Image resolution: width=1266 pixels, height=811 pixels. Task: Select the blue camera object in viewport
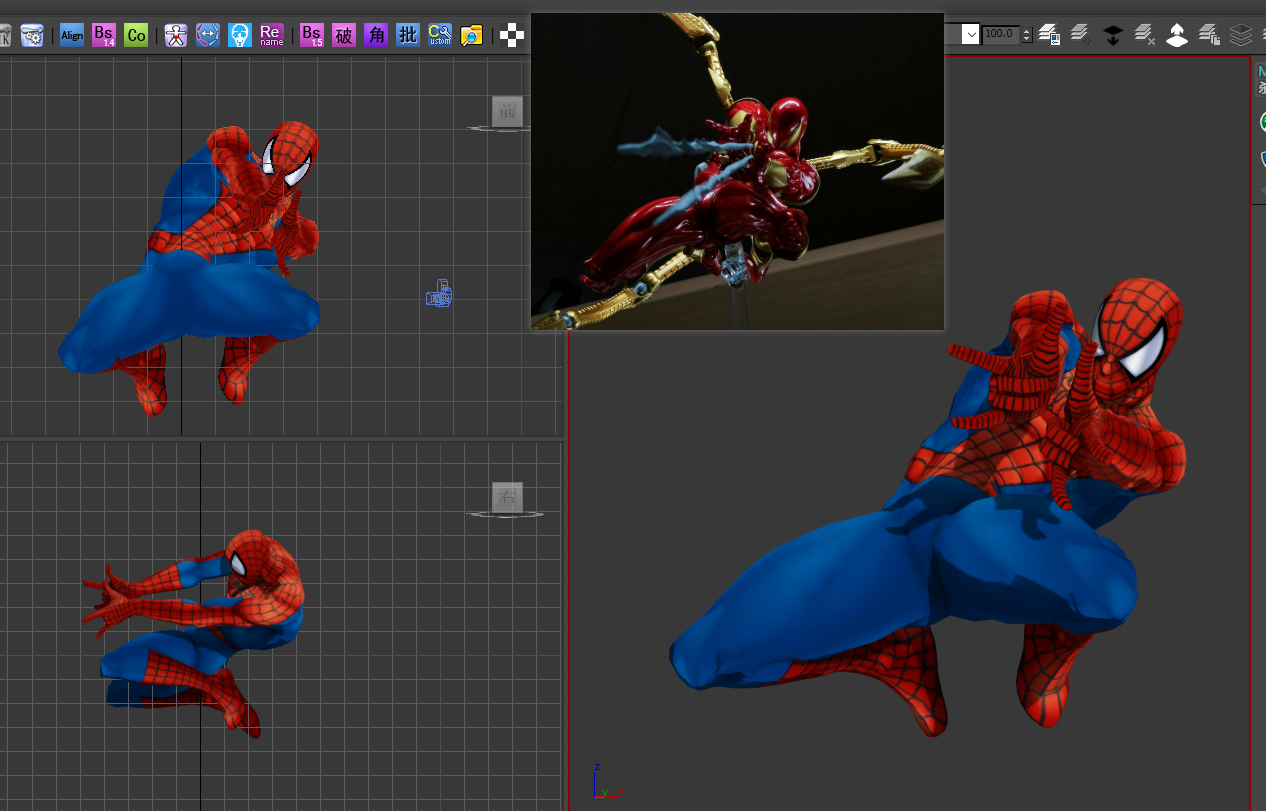pos(439,294)
